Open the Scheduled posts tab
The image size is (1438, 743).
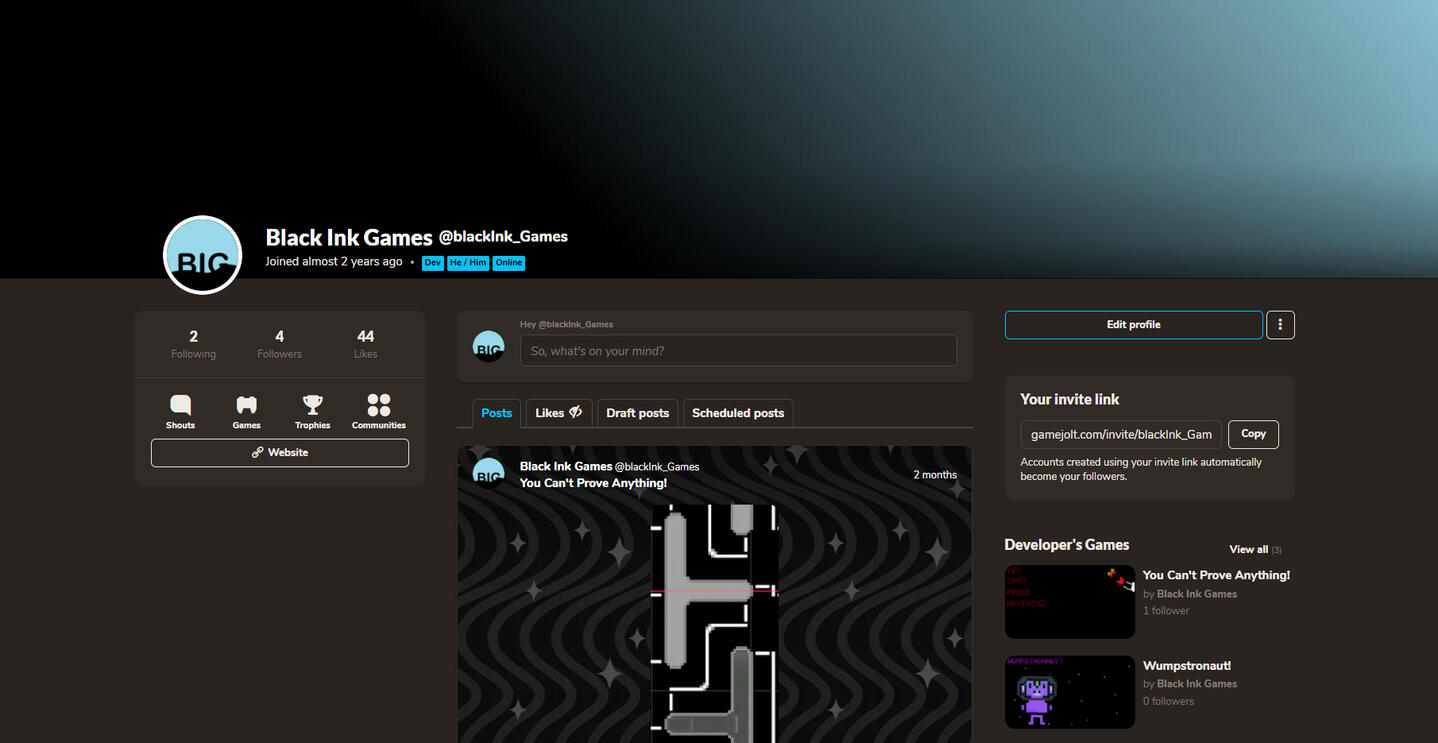[738, 413]
